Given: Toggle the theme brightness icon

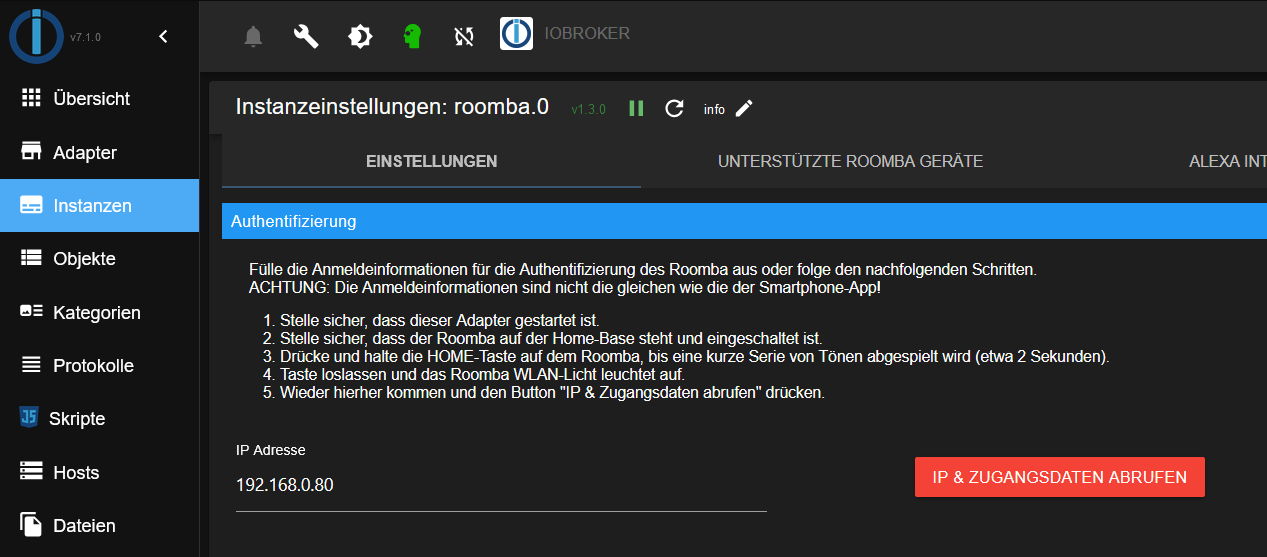Looking at the screenshot, I should click(359, 37).
